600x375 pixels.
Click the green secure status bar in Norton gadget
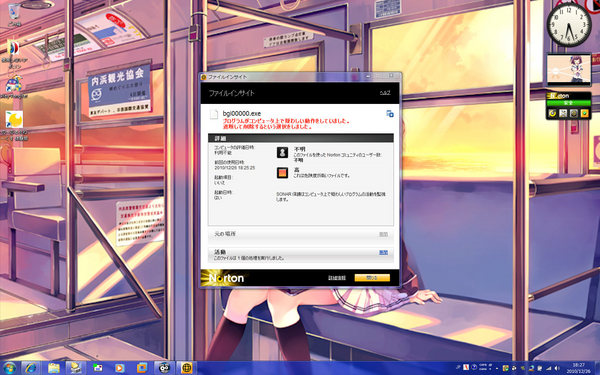(568, 103)
